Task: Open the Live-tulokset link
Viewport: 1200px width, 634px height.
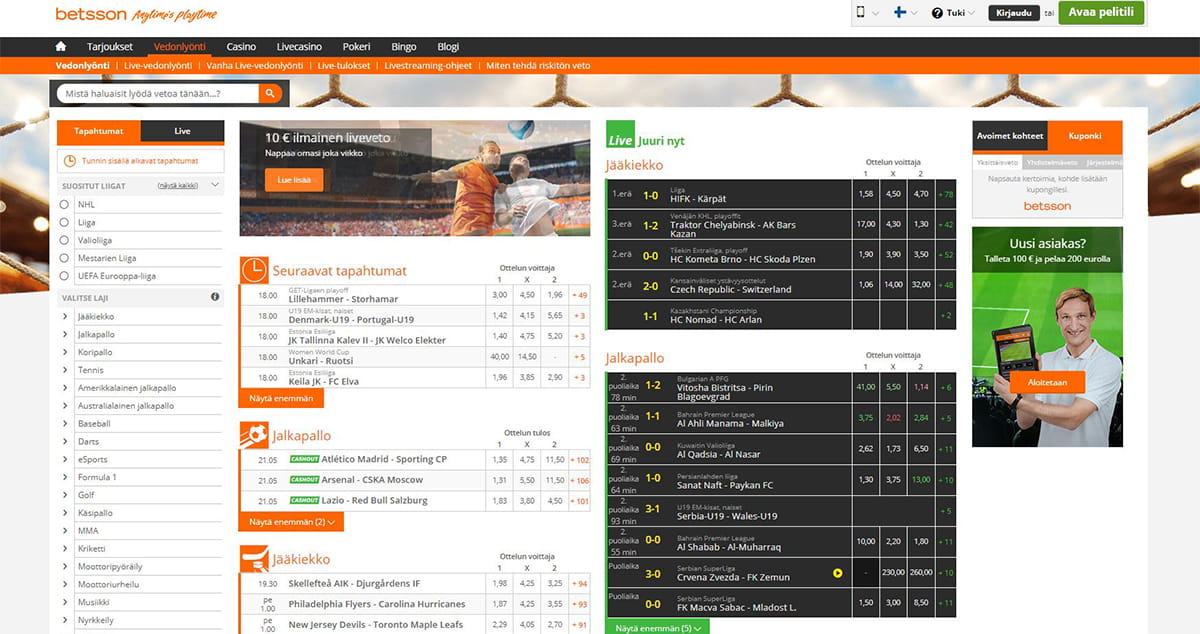Action: pos(344,66)
